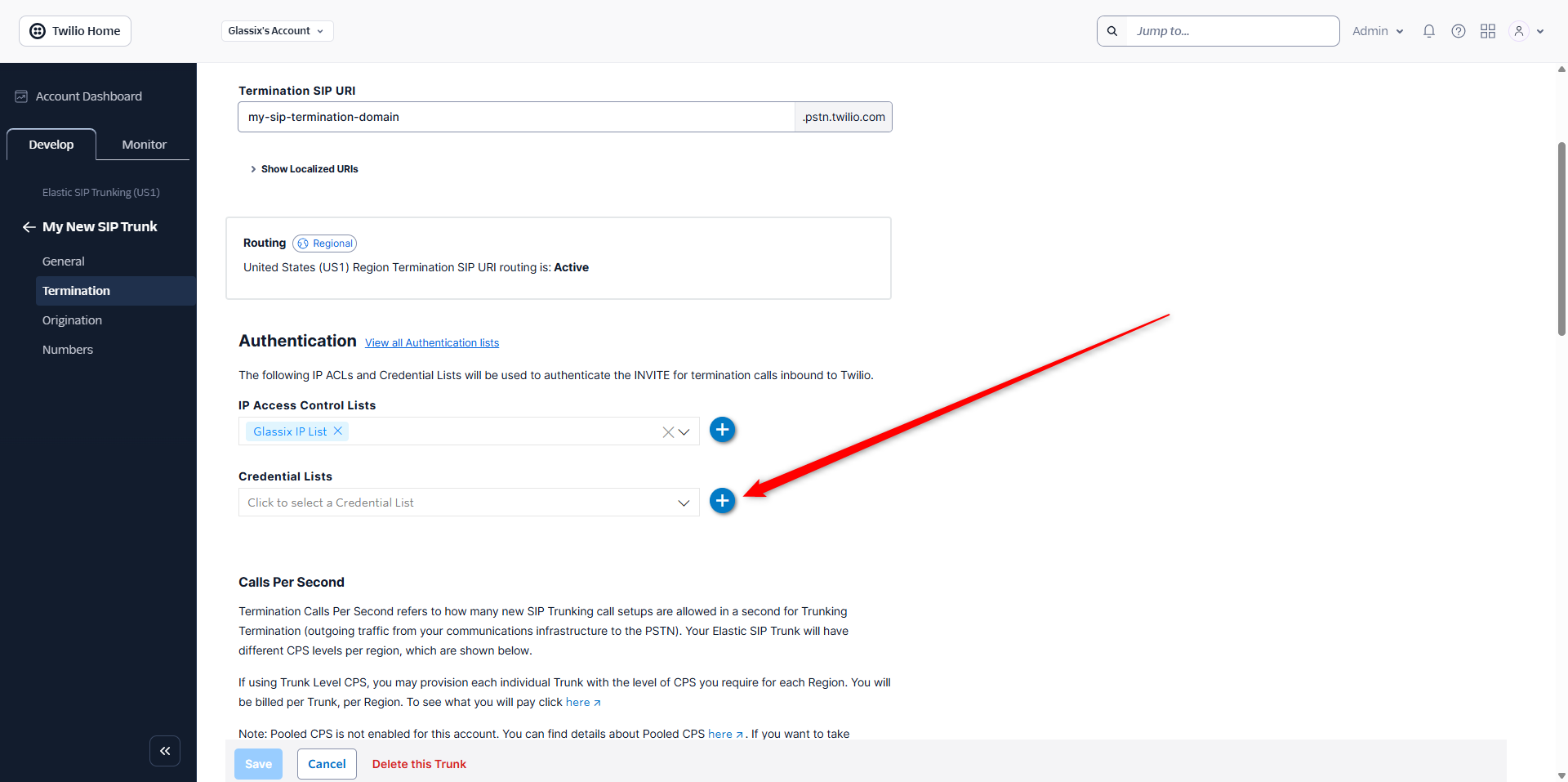The image size is (1568, 782).
Task: Go back via arrow beside My New SIP Trunk
Action: click(x=29, y=227)
